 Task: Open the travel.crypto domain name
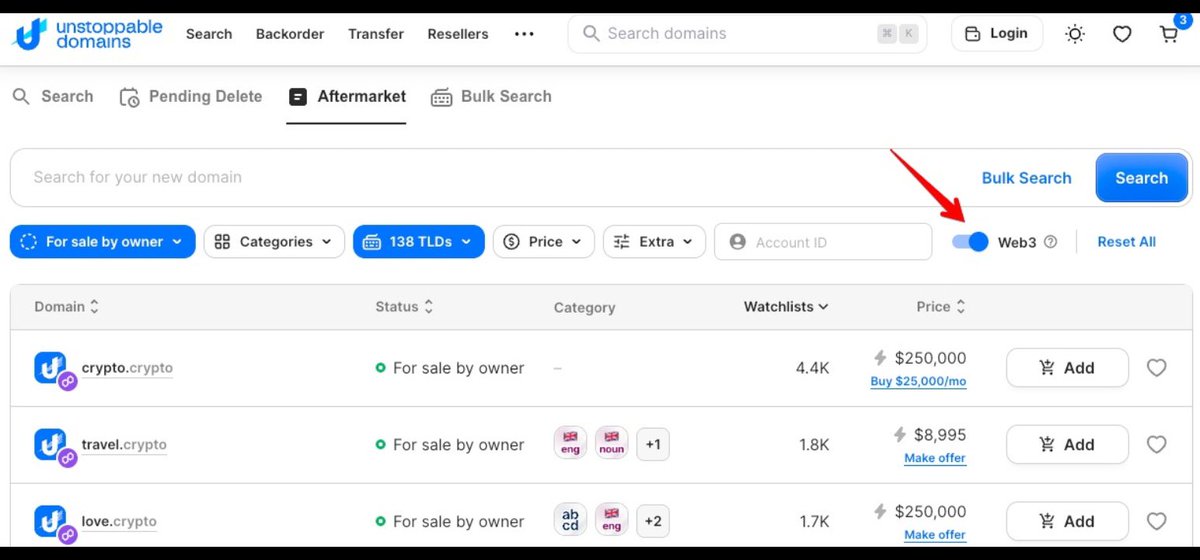tap(124, 445)
